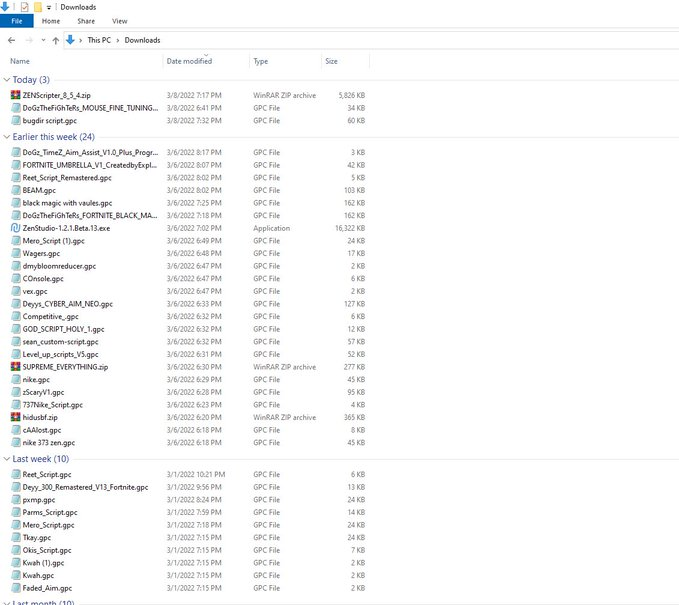Go up one folder level arrow
The width and height of the screenshot is (679, 605).
pos(55,40)
